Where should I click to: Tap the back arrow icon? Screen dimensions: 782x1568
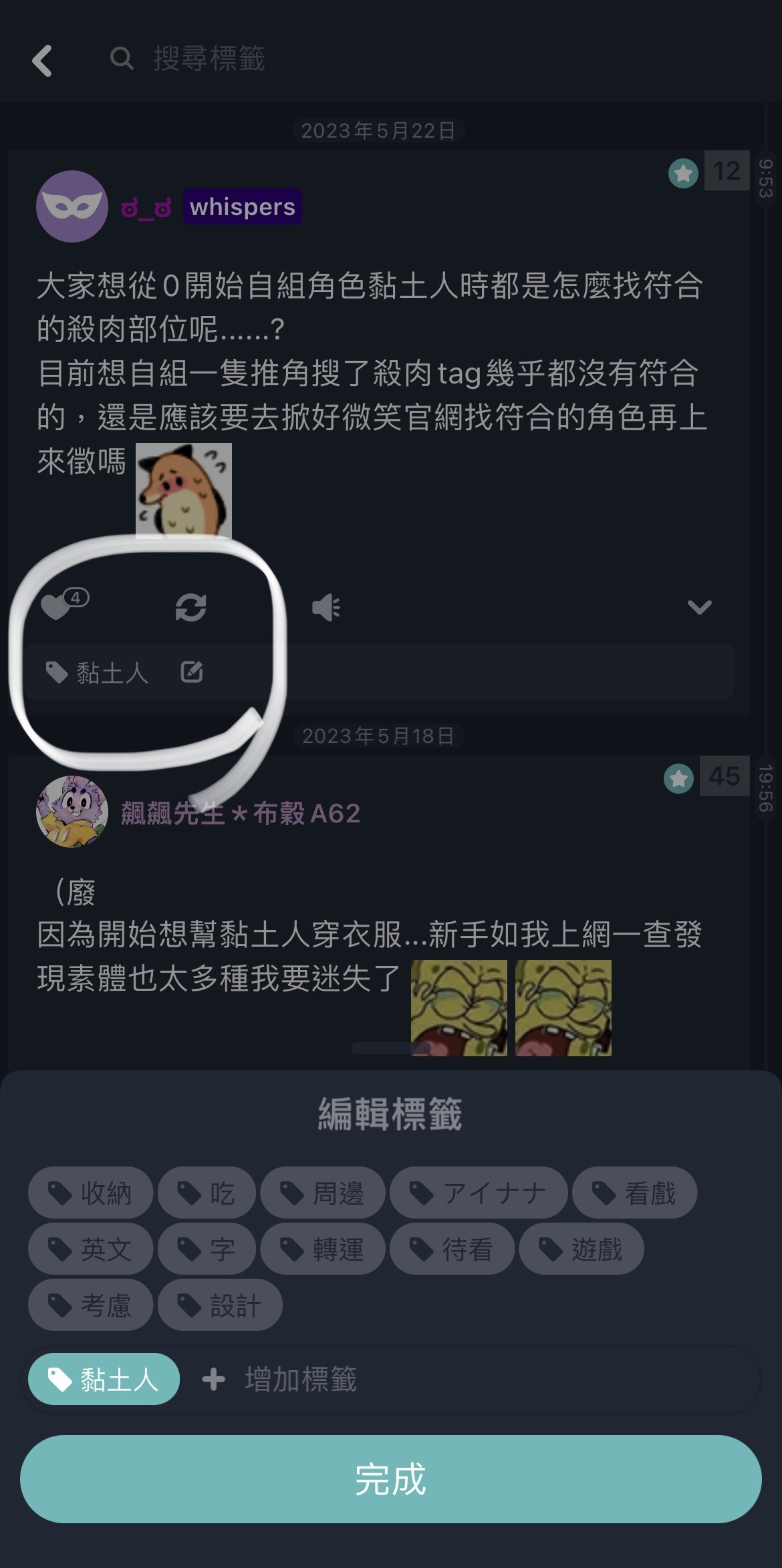point(42,60)
